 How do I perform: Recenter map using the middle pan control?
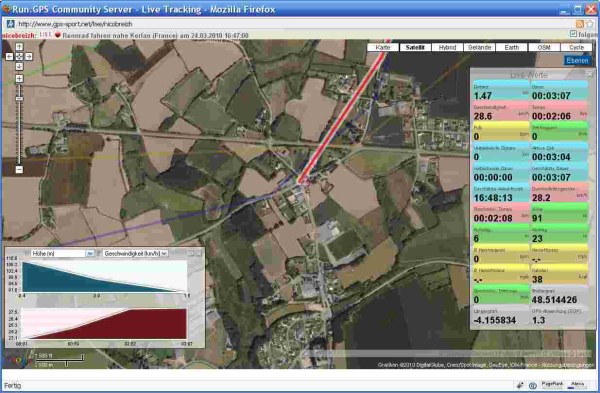click(x=19, y=57)
